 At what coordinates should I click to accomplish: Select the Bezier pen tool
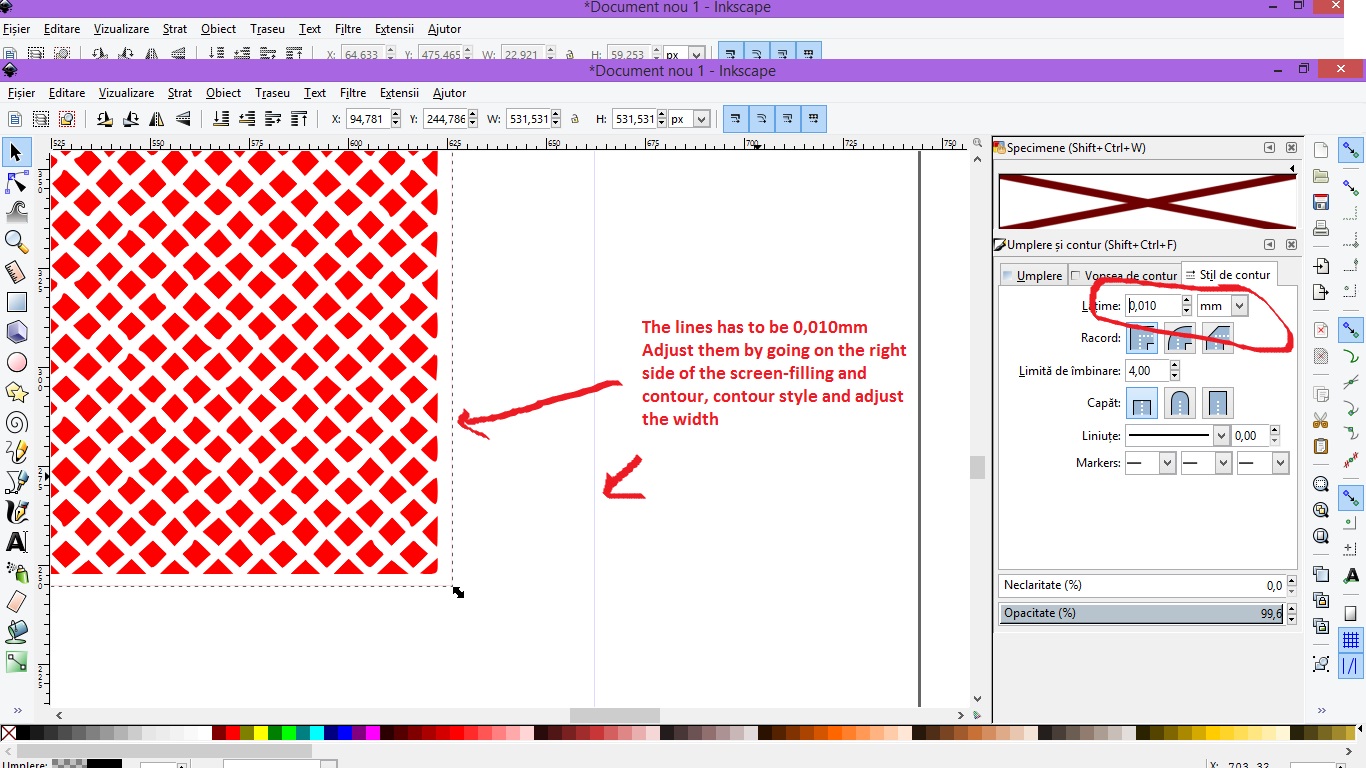point(16,482)
